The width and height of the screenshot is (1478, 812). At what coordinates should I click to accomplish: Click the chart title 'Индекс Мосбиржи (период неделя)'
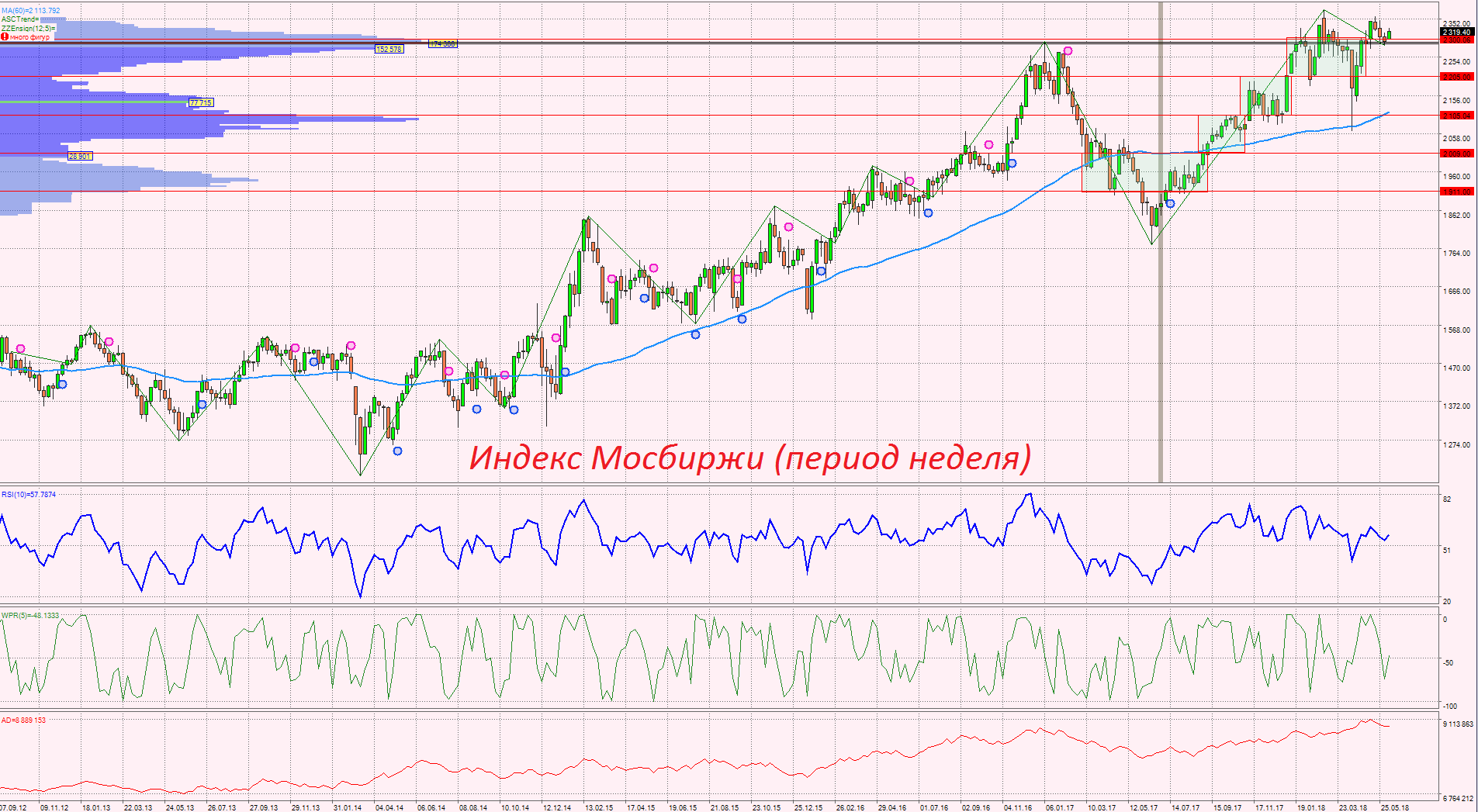coord(750,458)
